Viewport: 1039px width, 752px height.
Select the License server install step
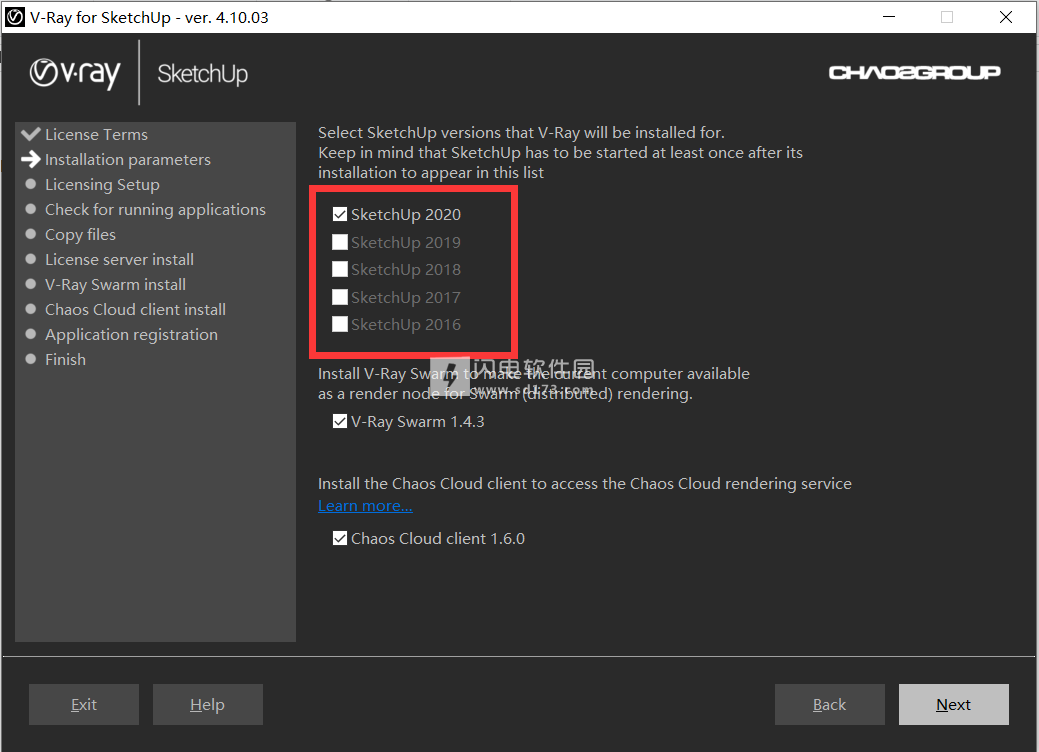[119, 260]
